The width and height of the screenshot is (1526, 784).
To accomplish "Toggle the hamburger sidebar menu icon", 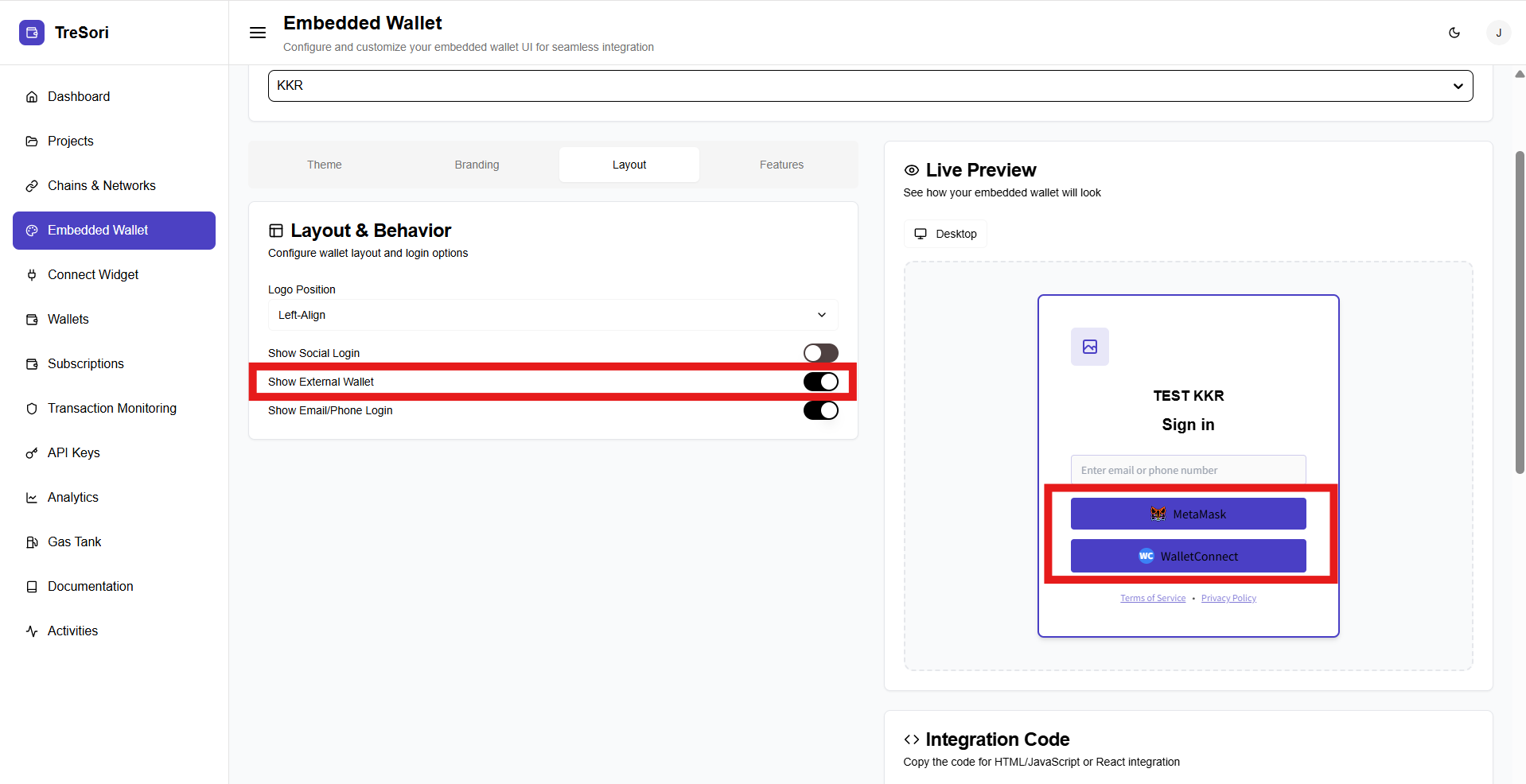I will 258,33.
